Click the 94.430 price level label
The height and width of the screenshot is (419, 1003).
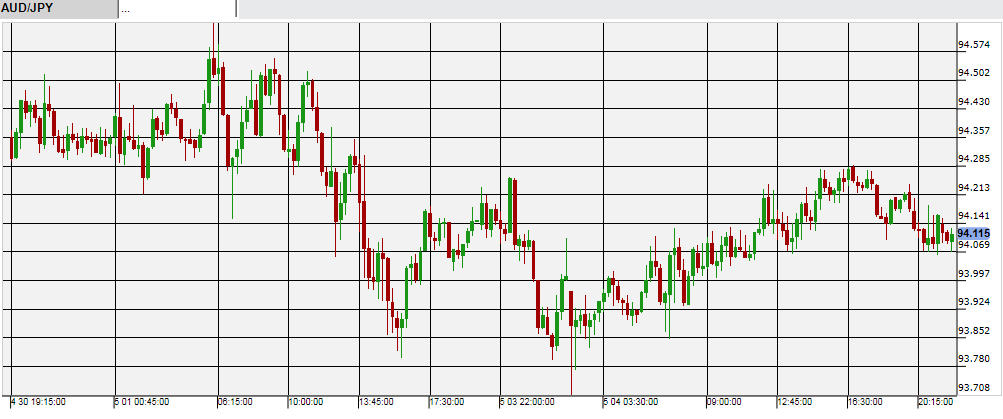click(x=974, y=101)
